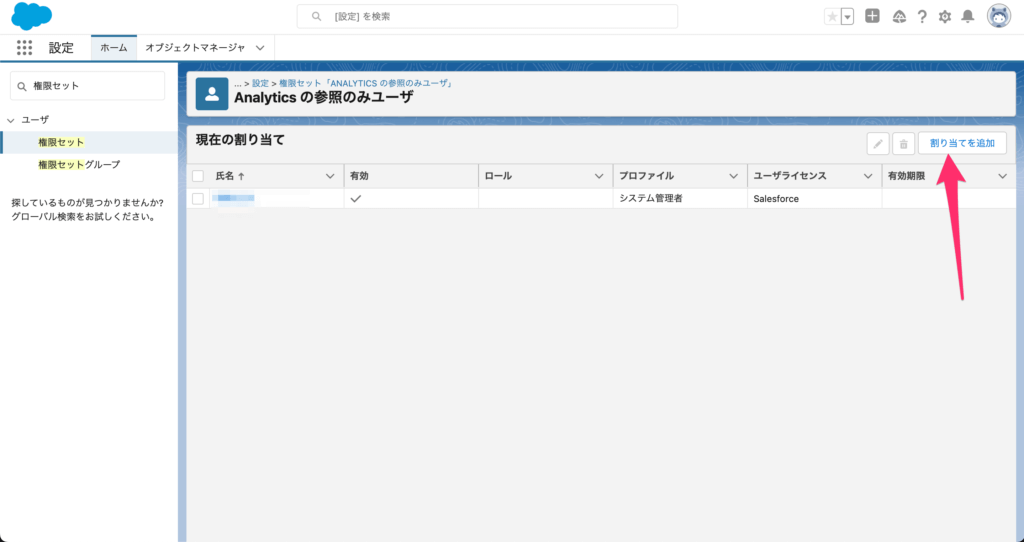Switch to the ホーム tab
This screenshot has height=542, width=1024.
pyautogui.click(x=114, y=48)
